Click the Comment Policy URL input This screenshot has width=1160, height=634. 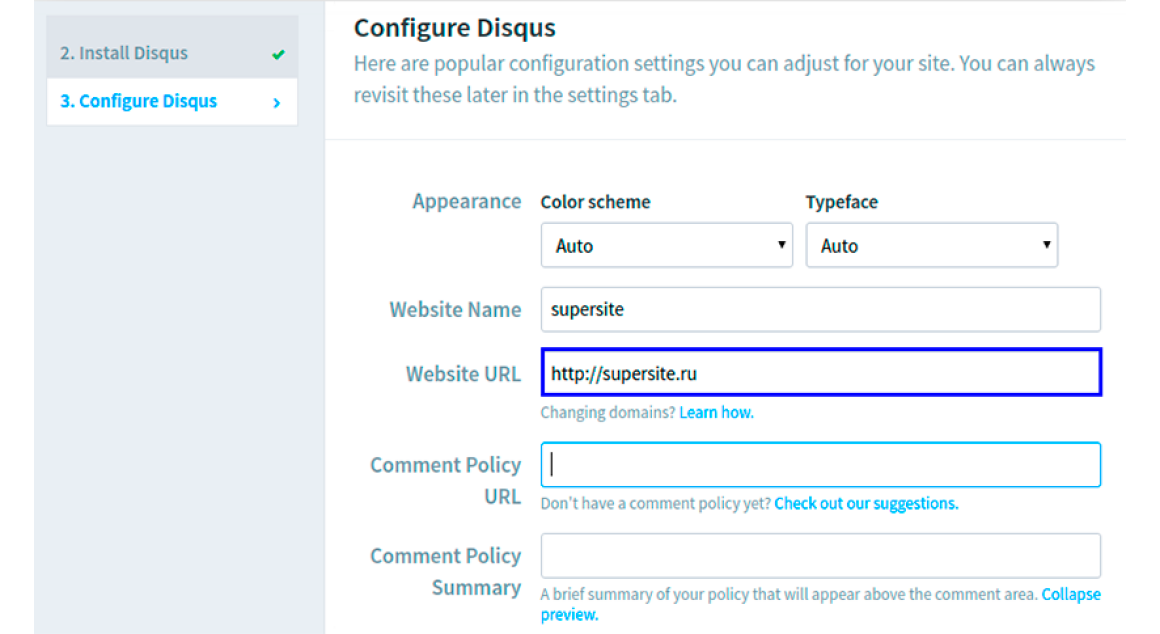click(x=820, y=465)
